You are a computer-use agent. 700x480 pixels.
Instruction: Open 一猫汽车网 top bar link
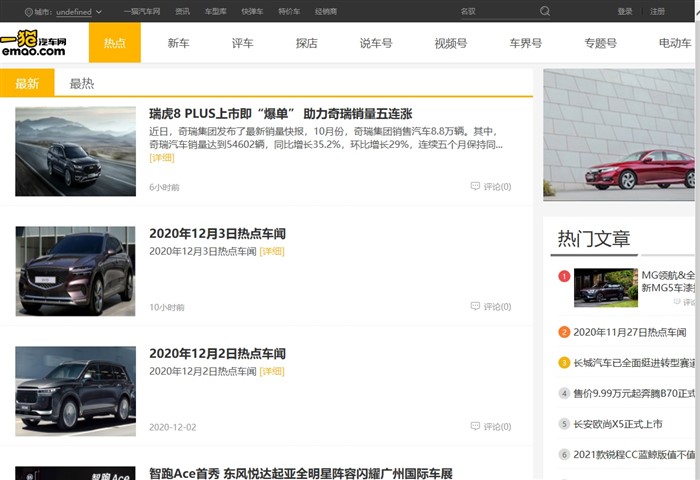[x=142, y=12]
